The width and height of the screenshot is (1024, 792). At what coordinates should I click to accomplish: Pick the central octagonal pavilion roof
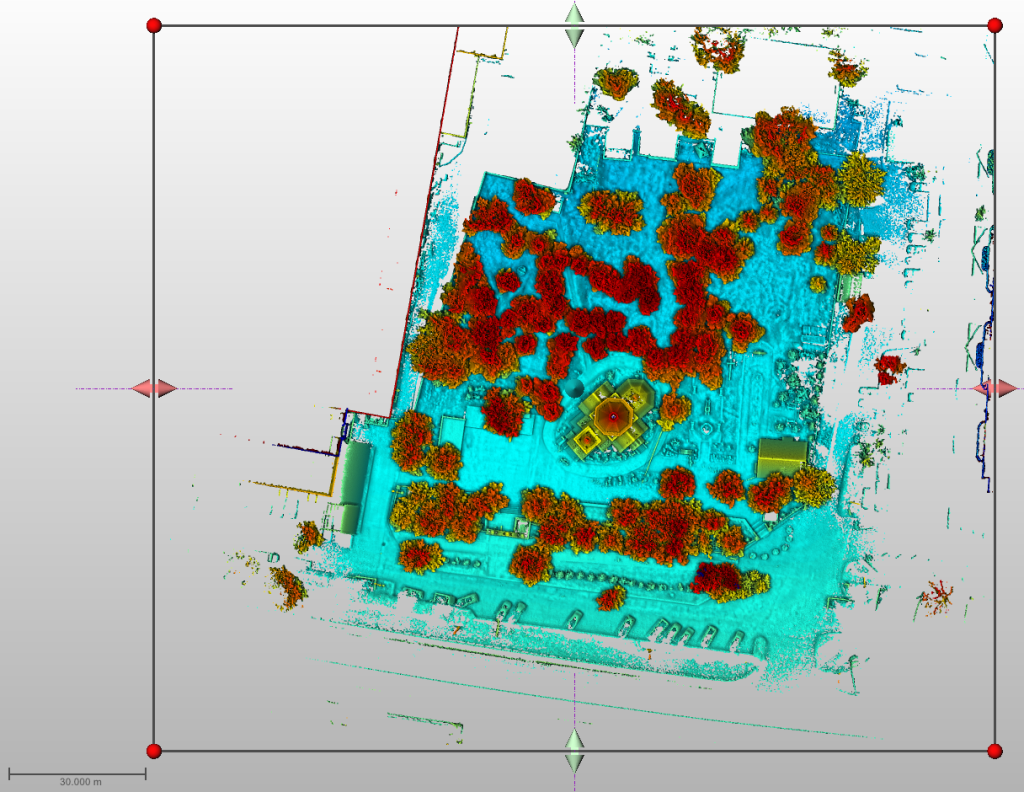pos(610,412)
